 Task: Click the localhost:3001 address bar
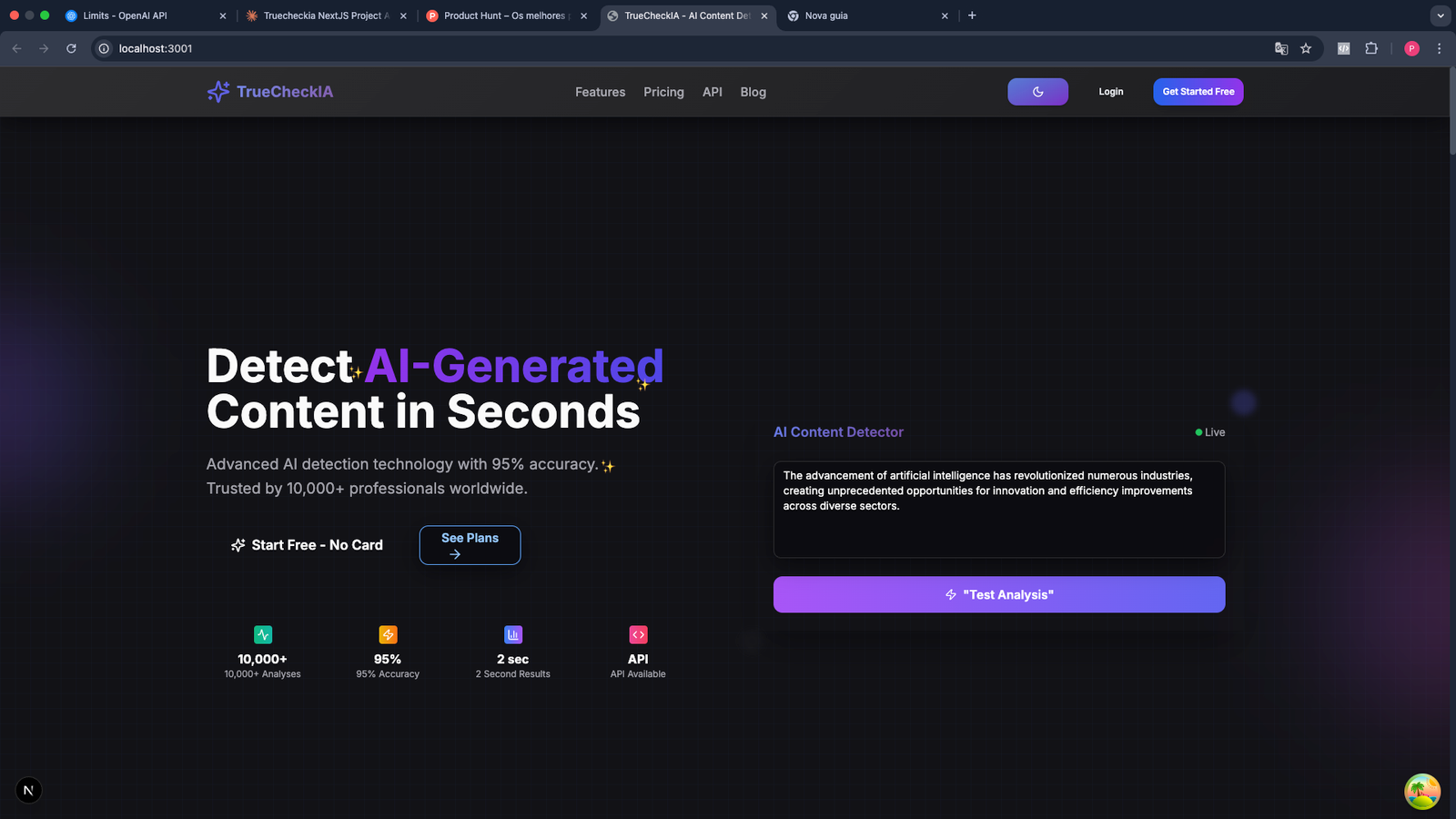pyautogui.click(x=692, y=48)
